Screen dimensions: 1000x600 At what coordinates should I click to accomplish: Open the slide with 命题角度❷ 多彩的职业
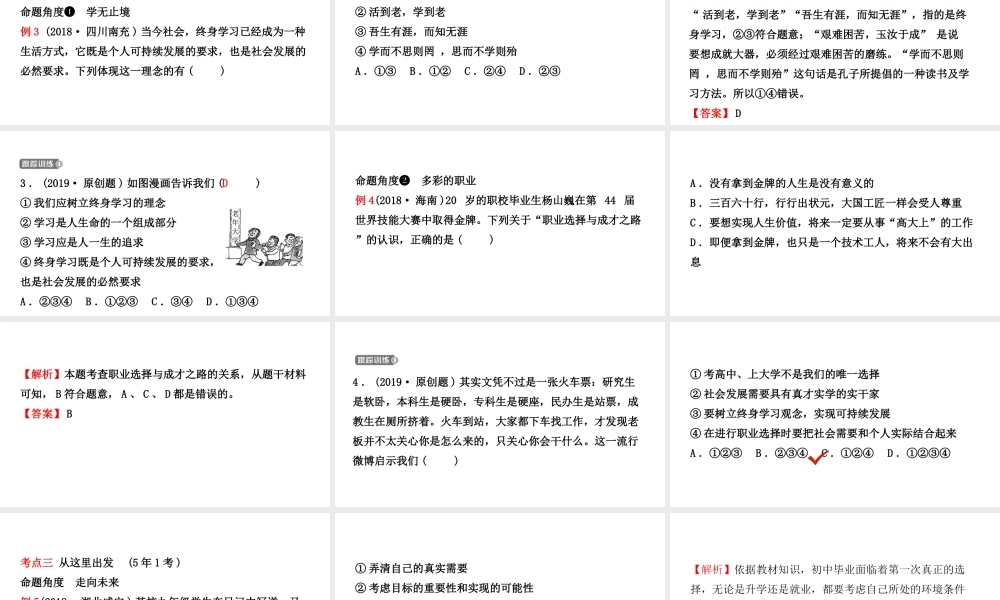(500, 223)
